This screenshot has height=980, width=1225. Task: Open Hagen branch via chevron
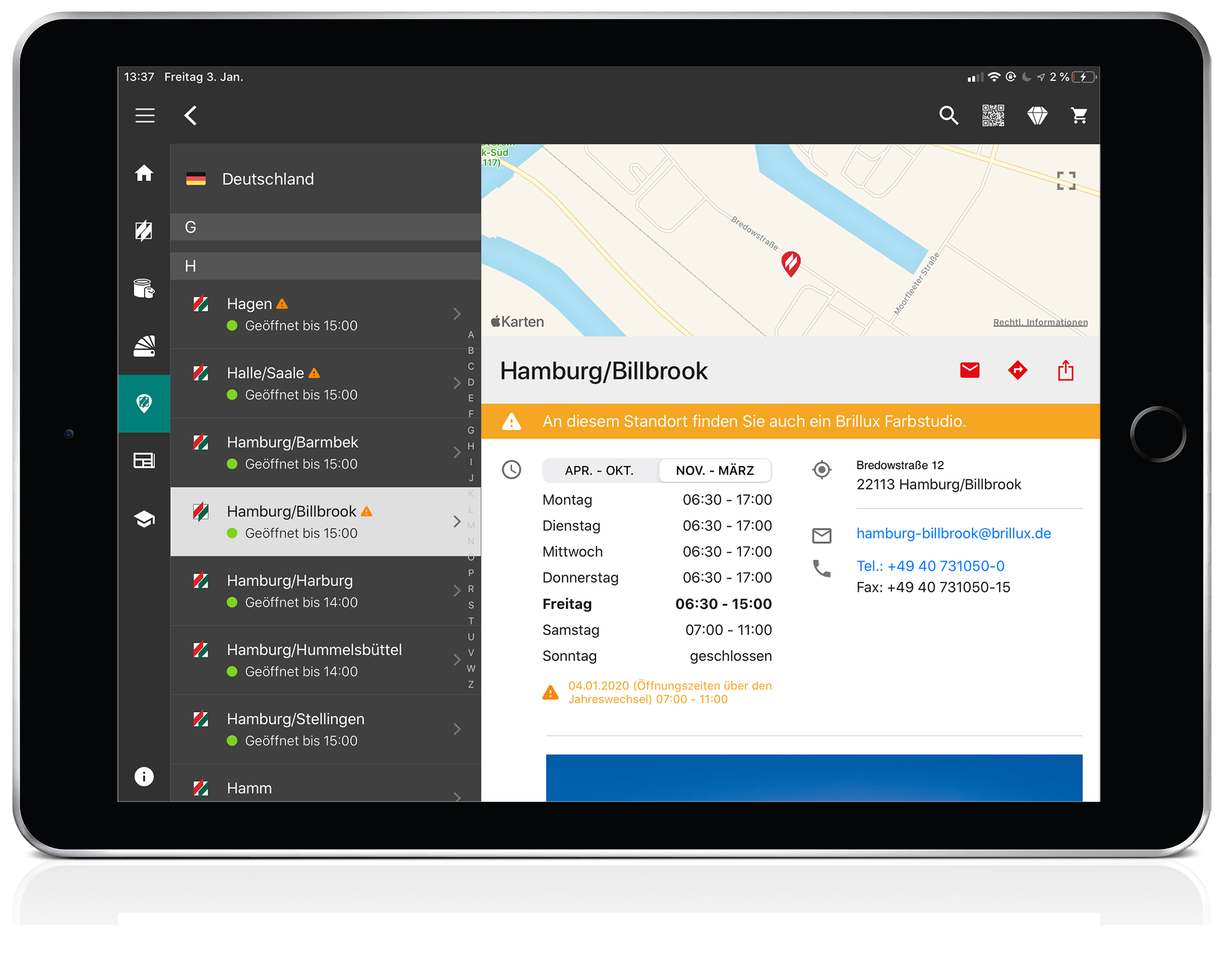click(x=457, y=314)
